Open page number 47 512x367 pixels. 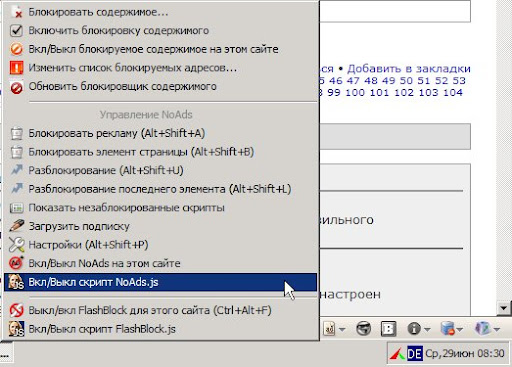353,81
